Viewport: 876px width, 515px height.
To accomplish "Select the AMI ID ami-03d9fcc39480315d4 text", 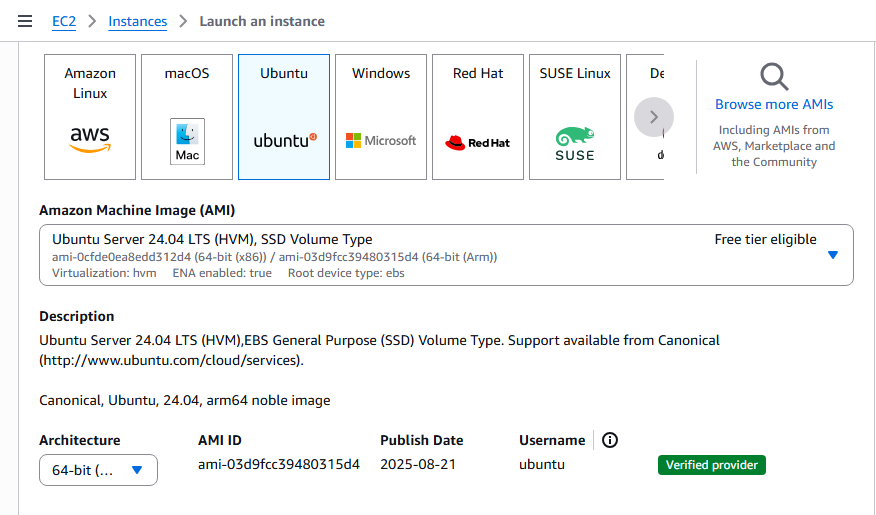I will (x=279, y=464).
